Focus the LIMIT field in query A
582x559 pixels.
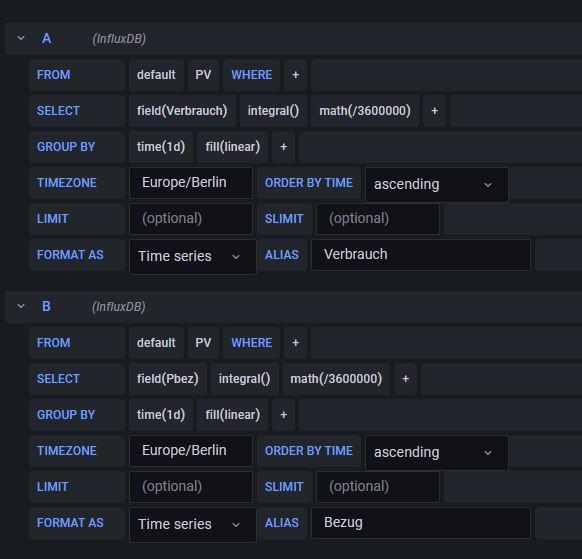(191, 219)
